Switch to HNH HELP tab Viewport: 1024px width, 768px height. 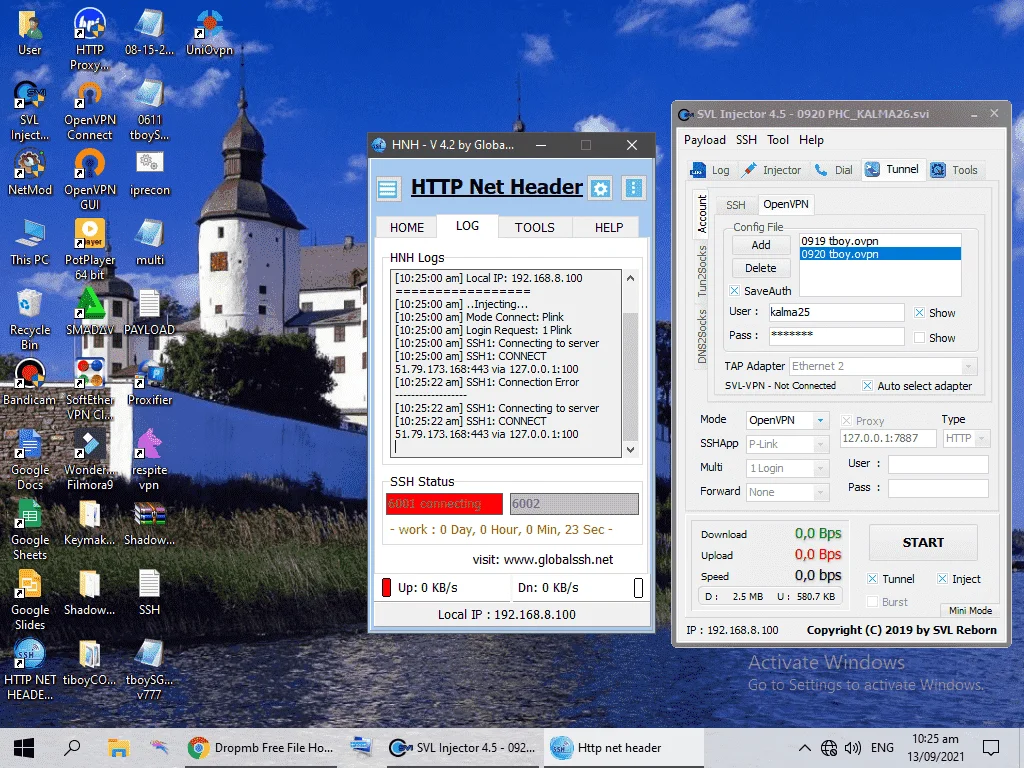coord(609,227)
